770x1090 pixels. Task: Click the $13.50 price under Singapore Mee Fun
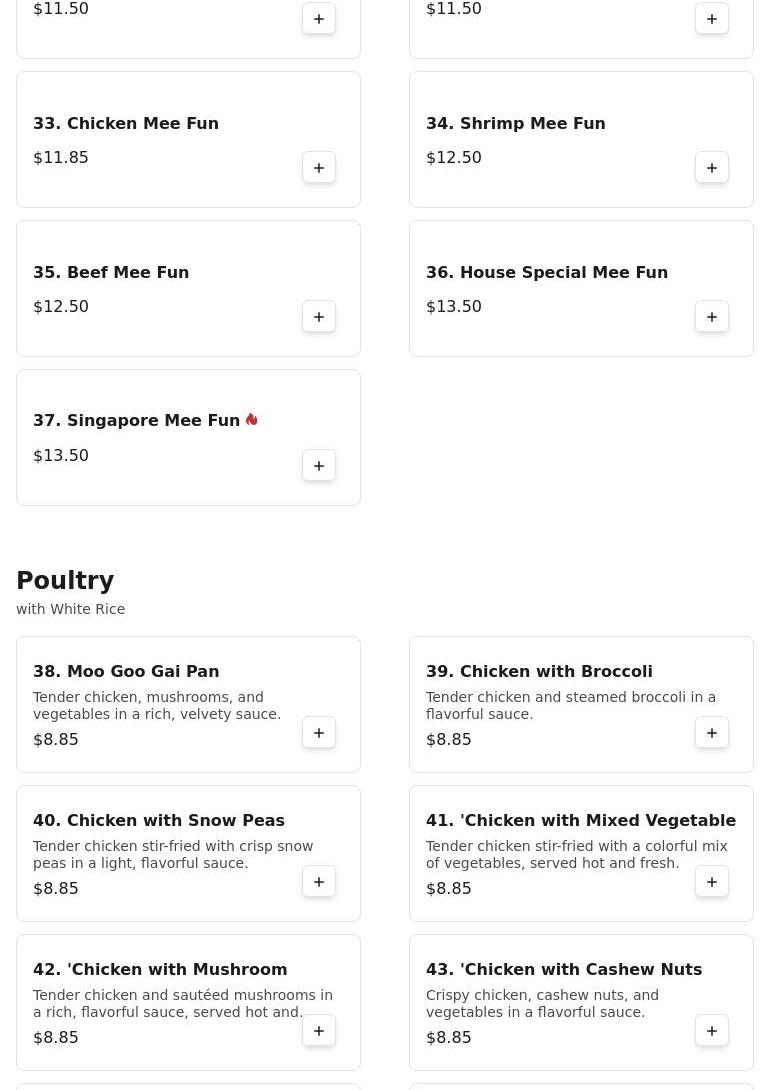click(61, 455)
